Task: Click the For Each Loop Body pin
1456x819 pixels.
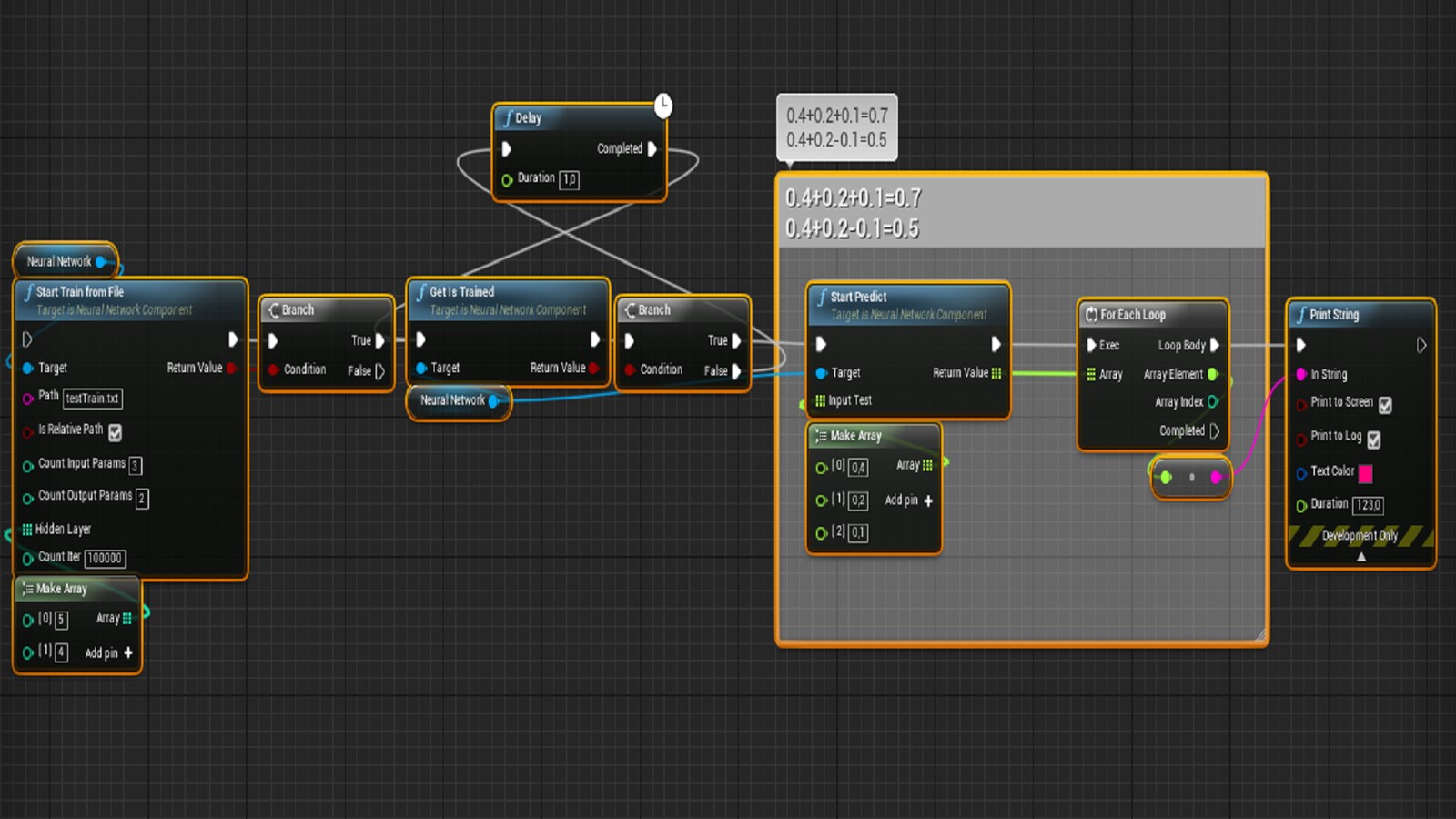Action: pyautogui.click(x=1214, y=345)
